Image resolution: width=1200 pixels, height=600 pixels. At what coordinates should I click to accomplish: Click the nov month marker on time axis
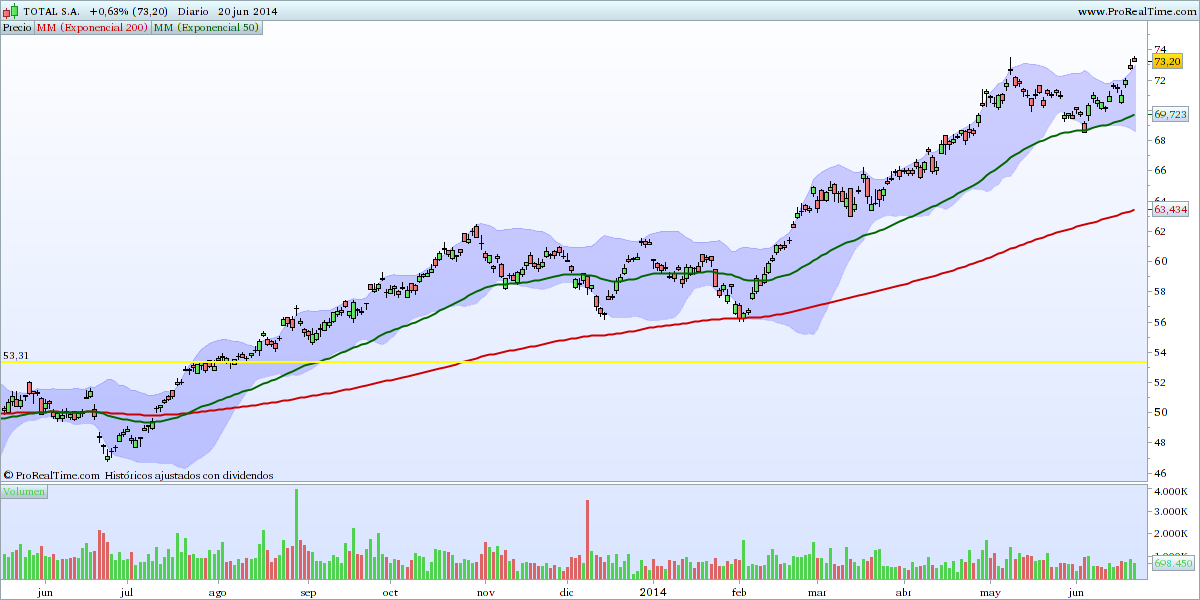(486, 592)
